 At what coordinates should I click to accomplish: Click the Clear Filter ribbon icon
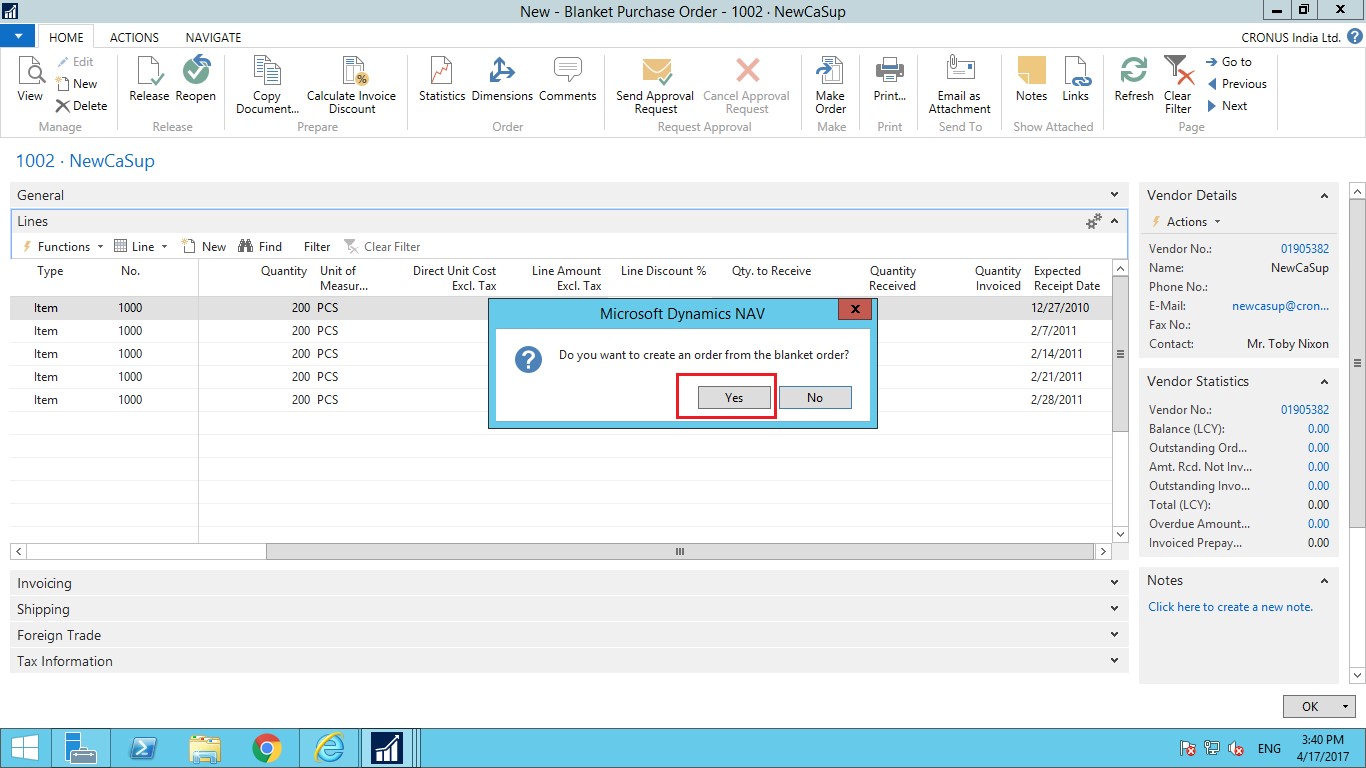(x=1178, y=86)
